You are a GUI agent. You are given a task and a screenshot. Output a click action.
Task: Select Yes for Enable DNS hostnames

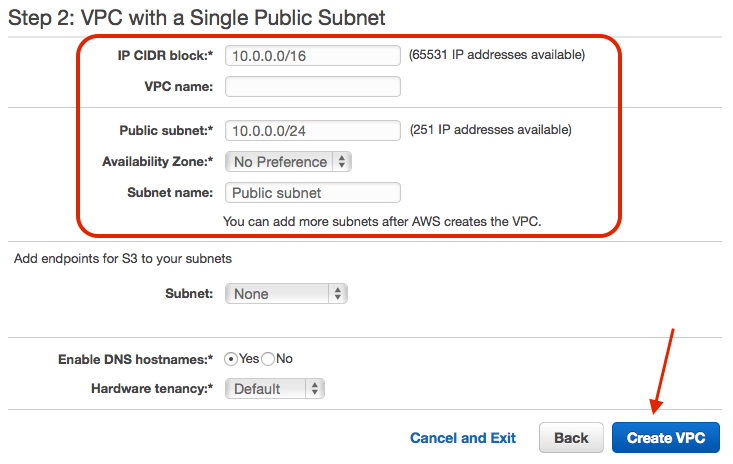232,359
